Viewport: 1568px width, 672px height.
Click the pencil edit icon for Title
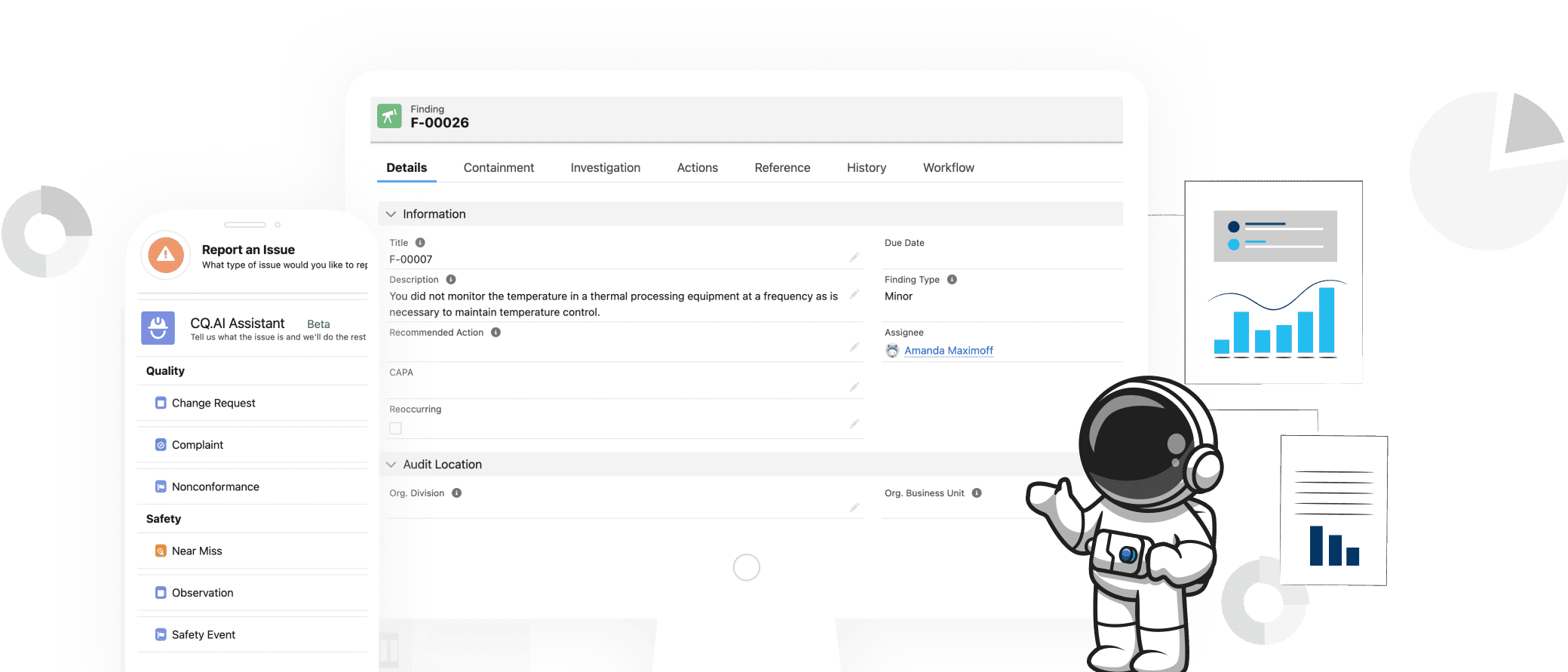point(854,258)
